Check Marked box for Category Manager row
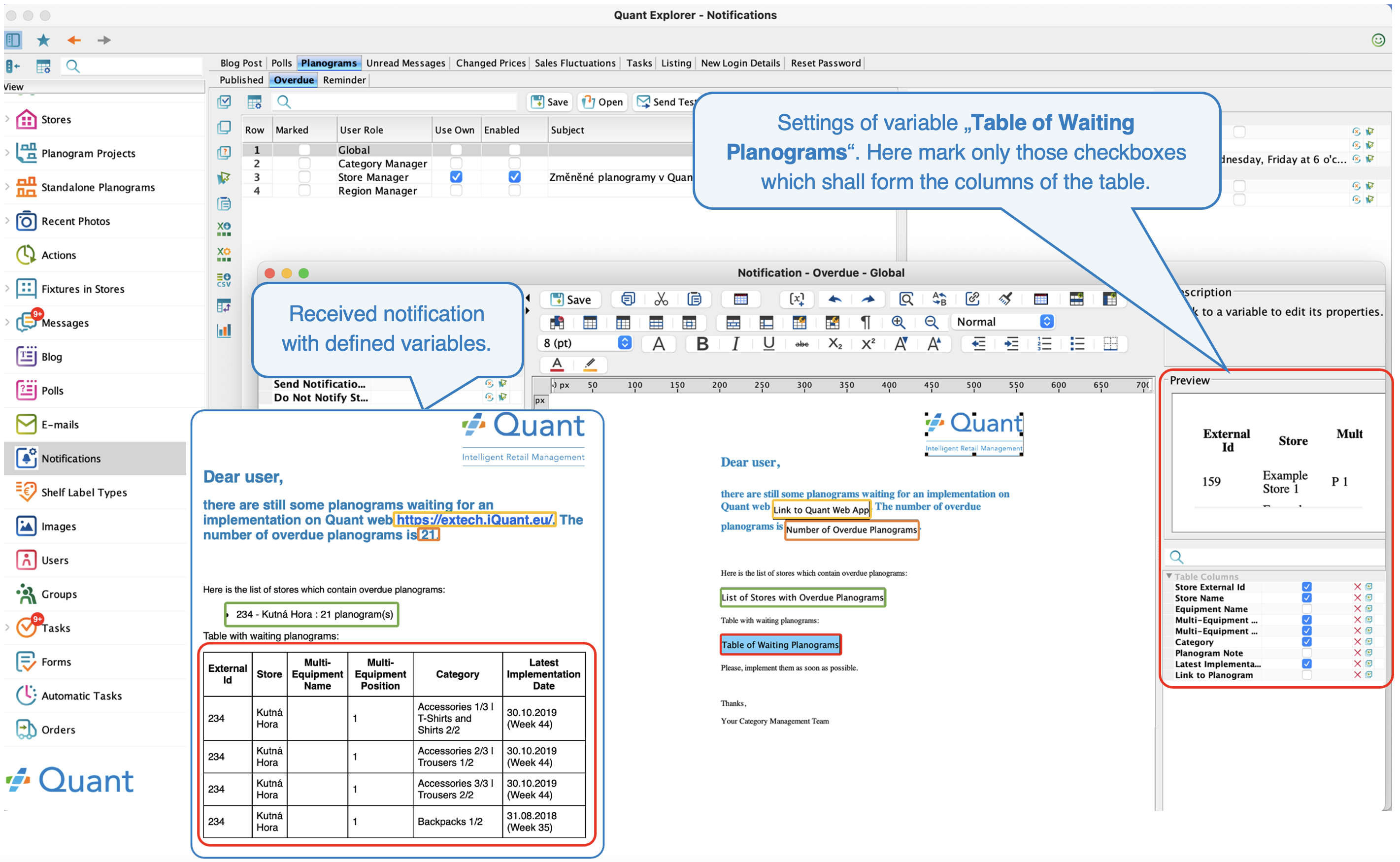 pyautogui.click(x=304, y=164)
